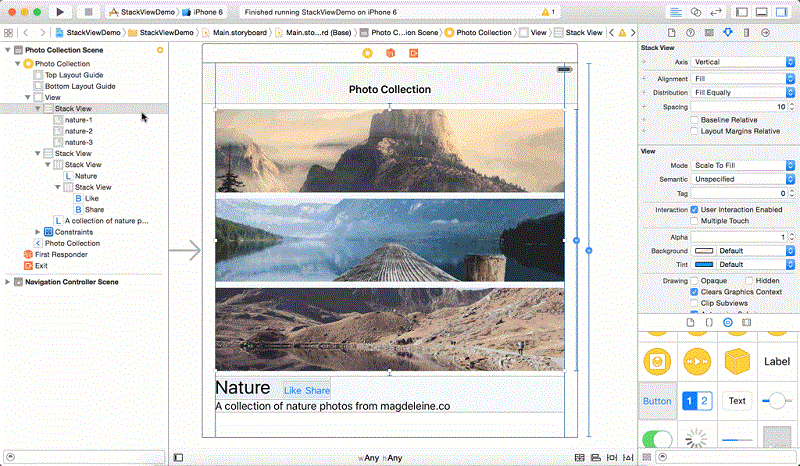Open the Distribution dropdown showing Fill Equally
Image resolution: width=800 pixels, height=466 pixels.
(744, 92)
